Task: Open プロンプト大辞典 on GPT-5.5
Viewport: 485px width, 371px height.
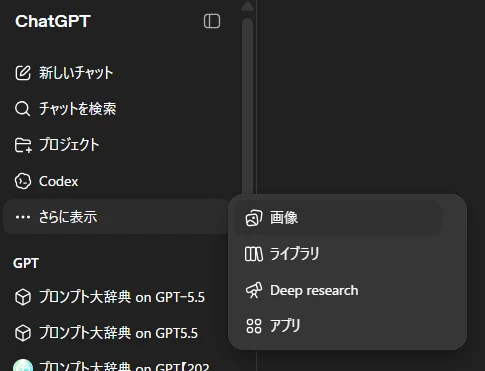Action: pyautogui.click(x=116, y=297)
